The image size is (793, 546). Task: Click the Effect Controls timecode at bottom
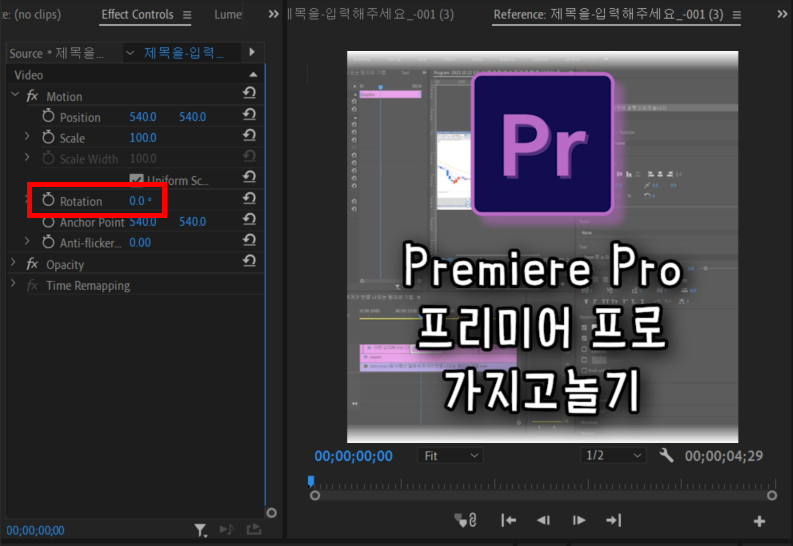click(x=35, y=530)
